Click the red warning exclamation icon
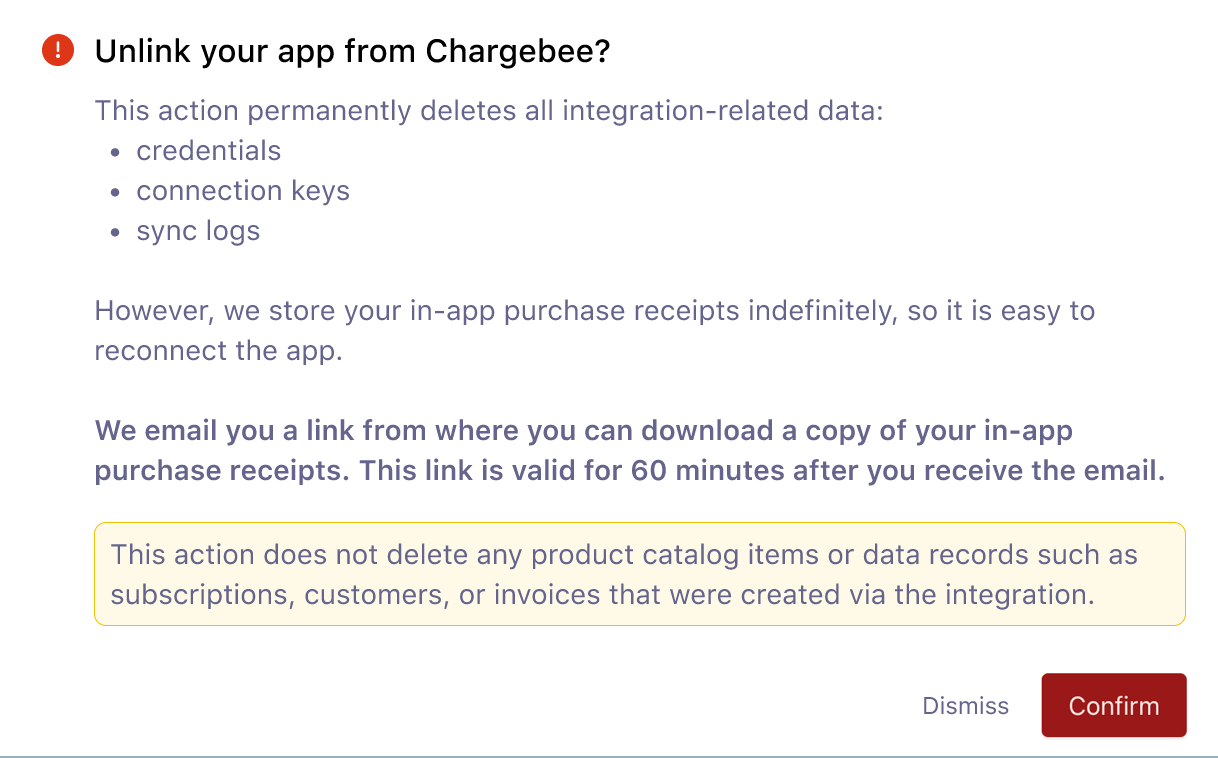 [x=58, y=51]
